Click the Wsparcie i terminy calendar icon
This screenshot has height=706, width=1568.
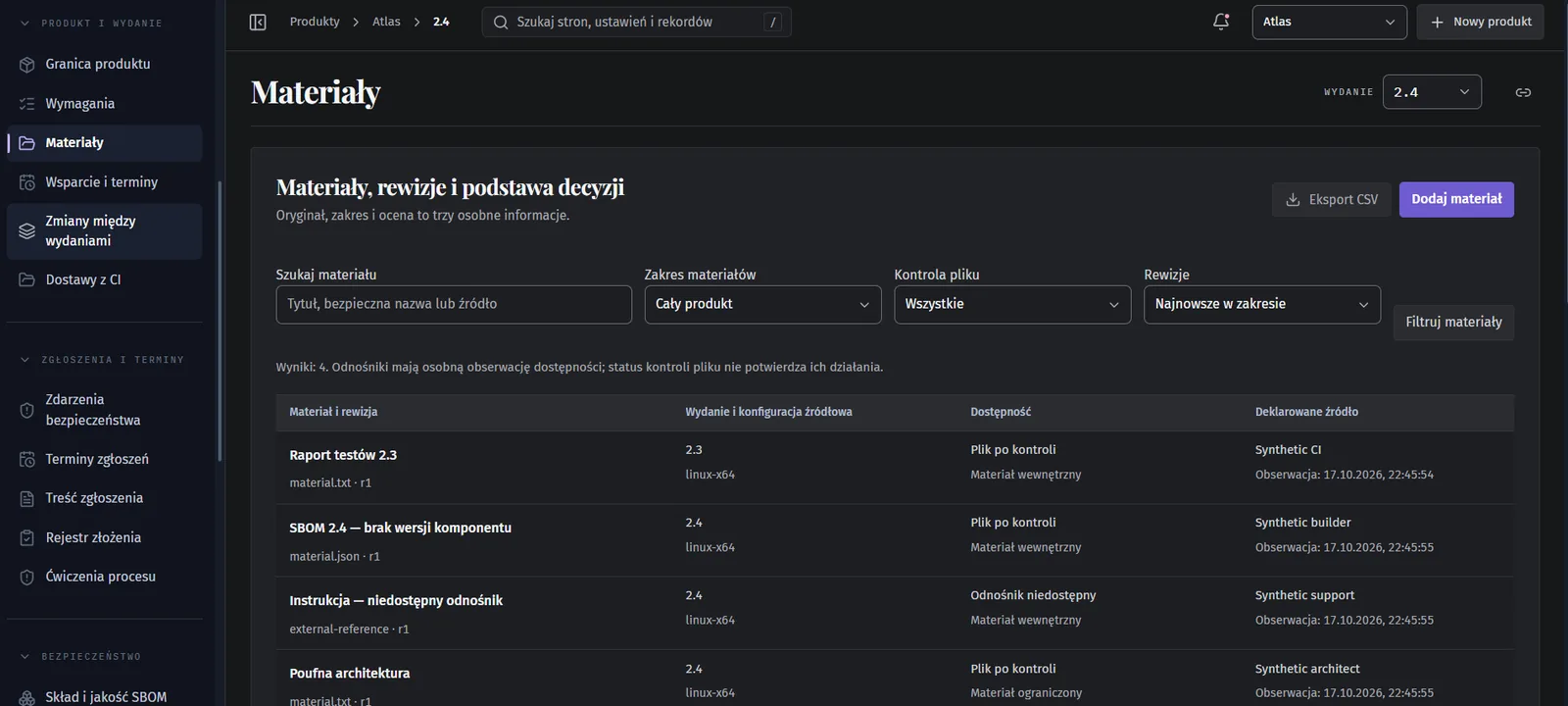click(27, 182)
